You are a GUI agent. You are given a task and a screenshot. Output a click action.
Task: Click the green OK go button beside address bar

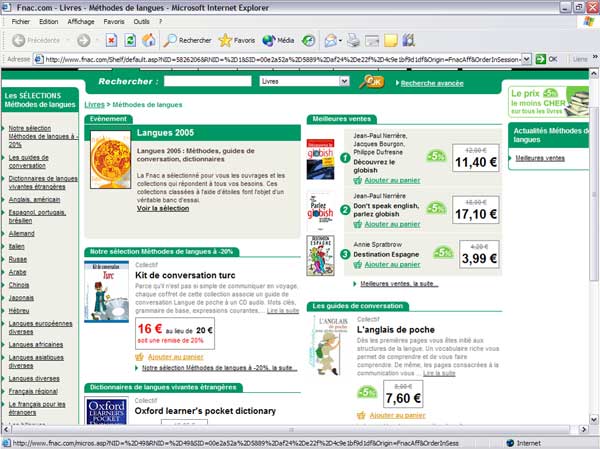547,59
